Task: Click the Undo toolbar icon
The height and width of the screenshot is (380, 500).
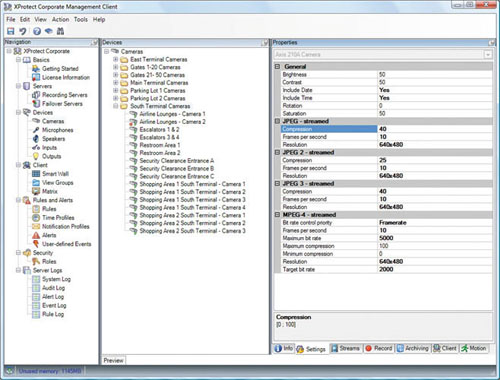Action: (x=23, y=31)
